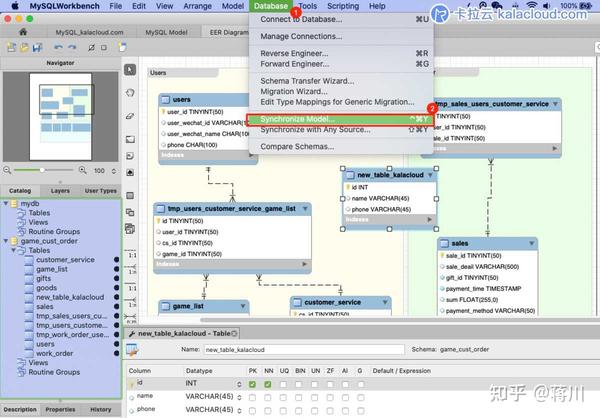
Task: Open model file folder icon
Action: click(24, 47)
